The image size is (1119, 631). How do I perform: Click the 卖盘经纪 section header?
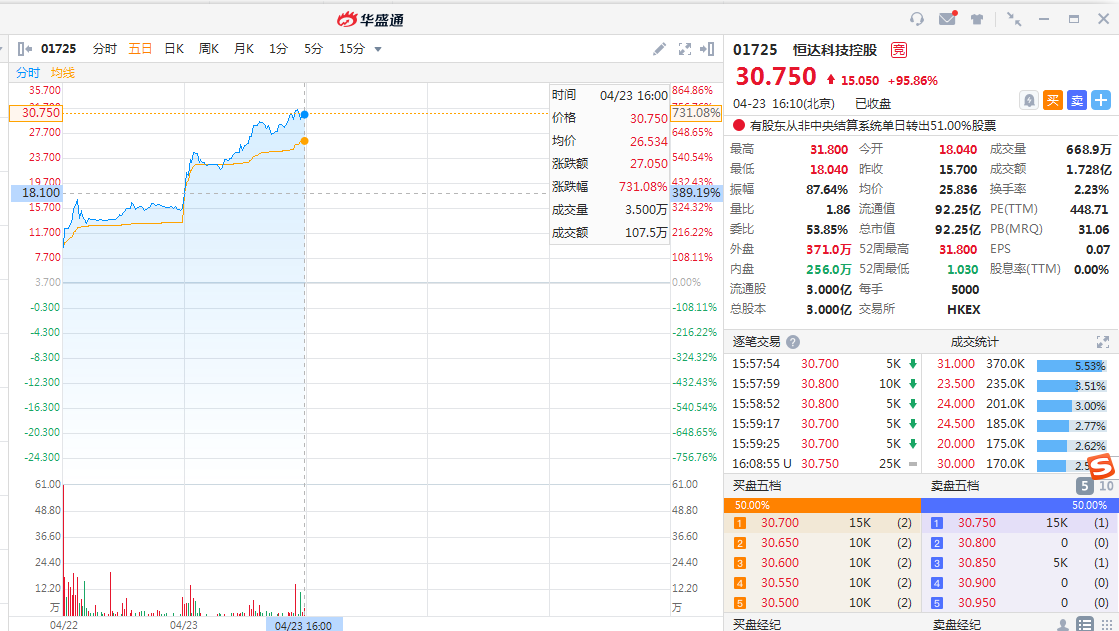[956, 625]
